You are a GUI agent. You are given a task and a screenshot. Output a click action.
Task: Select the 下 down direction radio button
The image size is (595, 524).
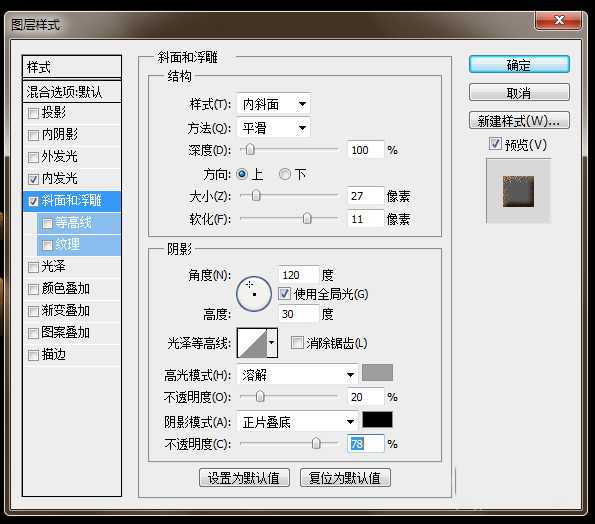(x=285, y=175)
